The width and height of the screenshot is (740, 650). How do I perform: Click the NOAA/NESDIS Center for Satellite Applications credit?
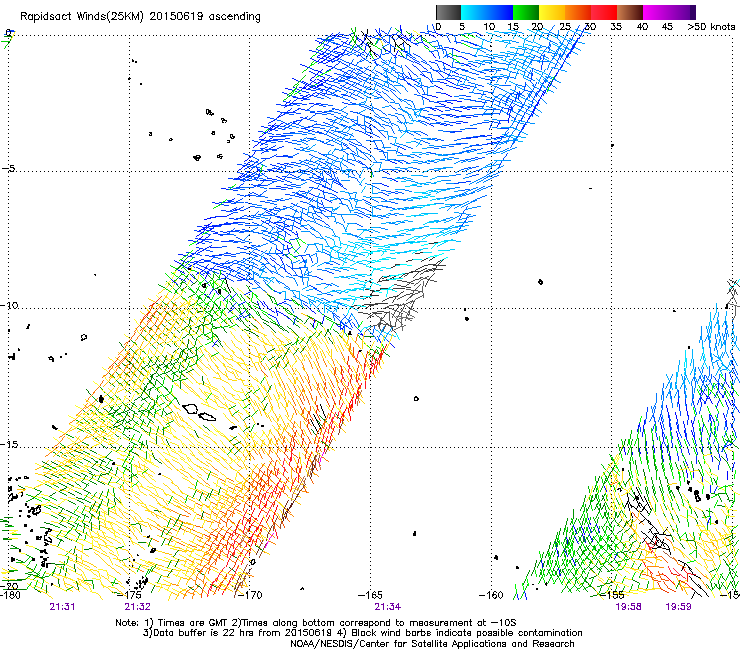432,644
